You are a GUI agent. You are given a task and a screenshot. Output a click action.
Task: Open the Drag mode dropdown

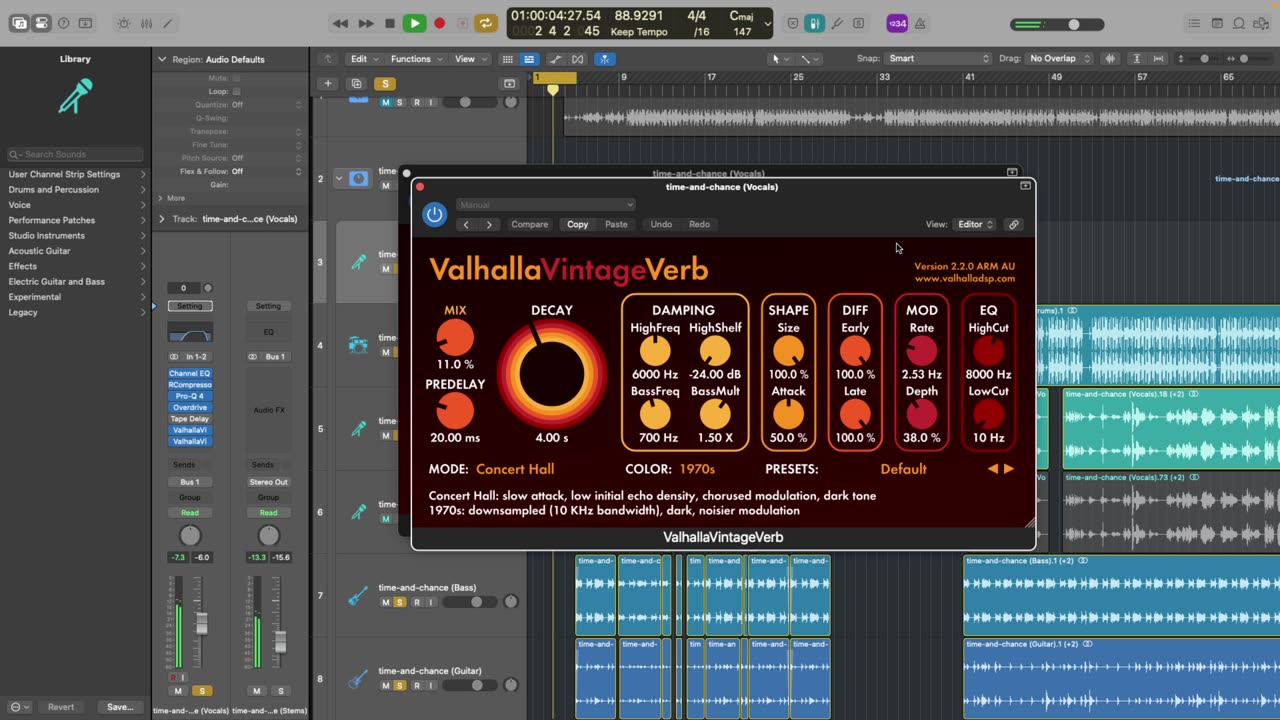pyautogui.click(x=1060, y=59)
